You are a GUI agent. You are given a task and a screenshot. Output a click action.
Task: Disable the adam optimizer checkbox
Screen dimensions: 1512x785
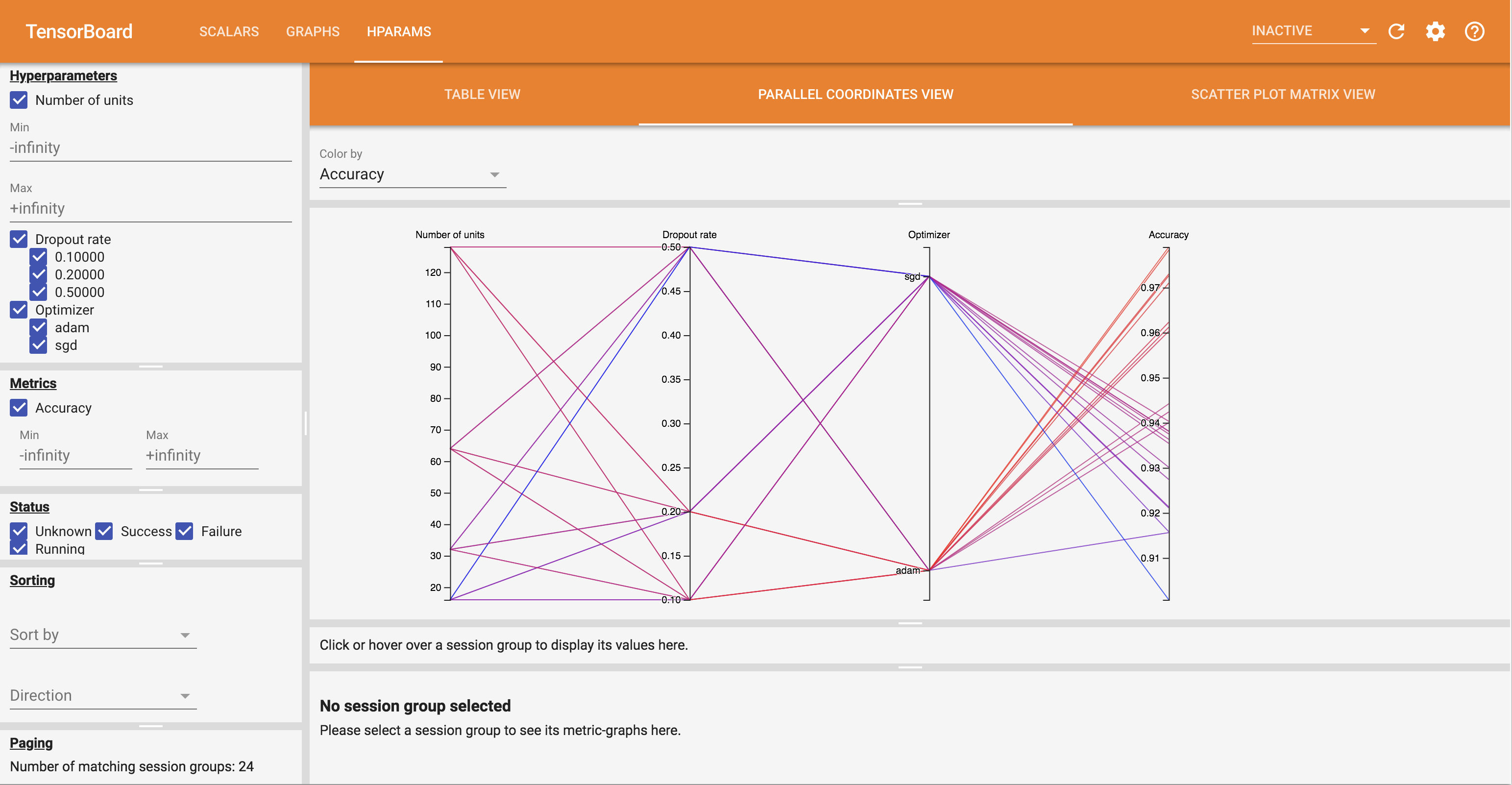pyautogui.click(x=39, y=327)
